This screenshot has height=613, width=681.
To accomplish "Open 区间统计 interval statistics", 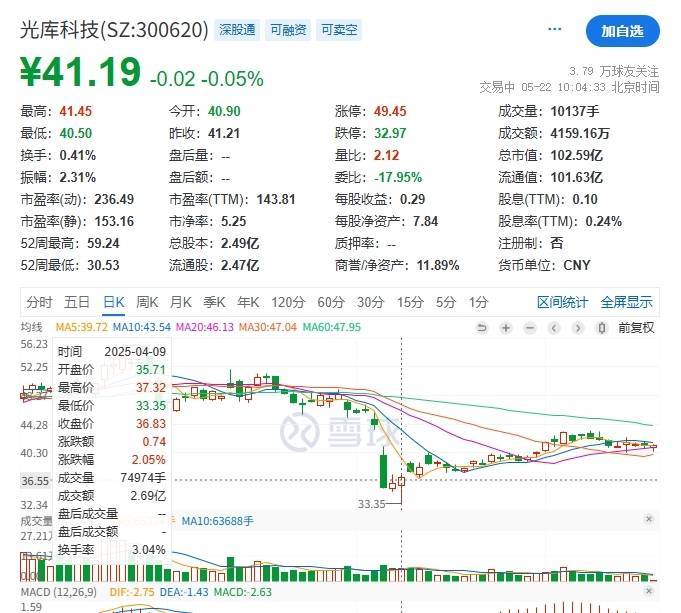I will pos(563,302).
